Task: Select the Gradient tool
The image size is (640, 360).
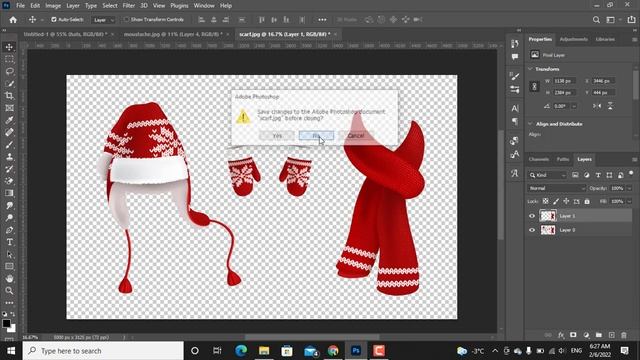Action: point(9,193)
